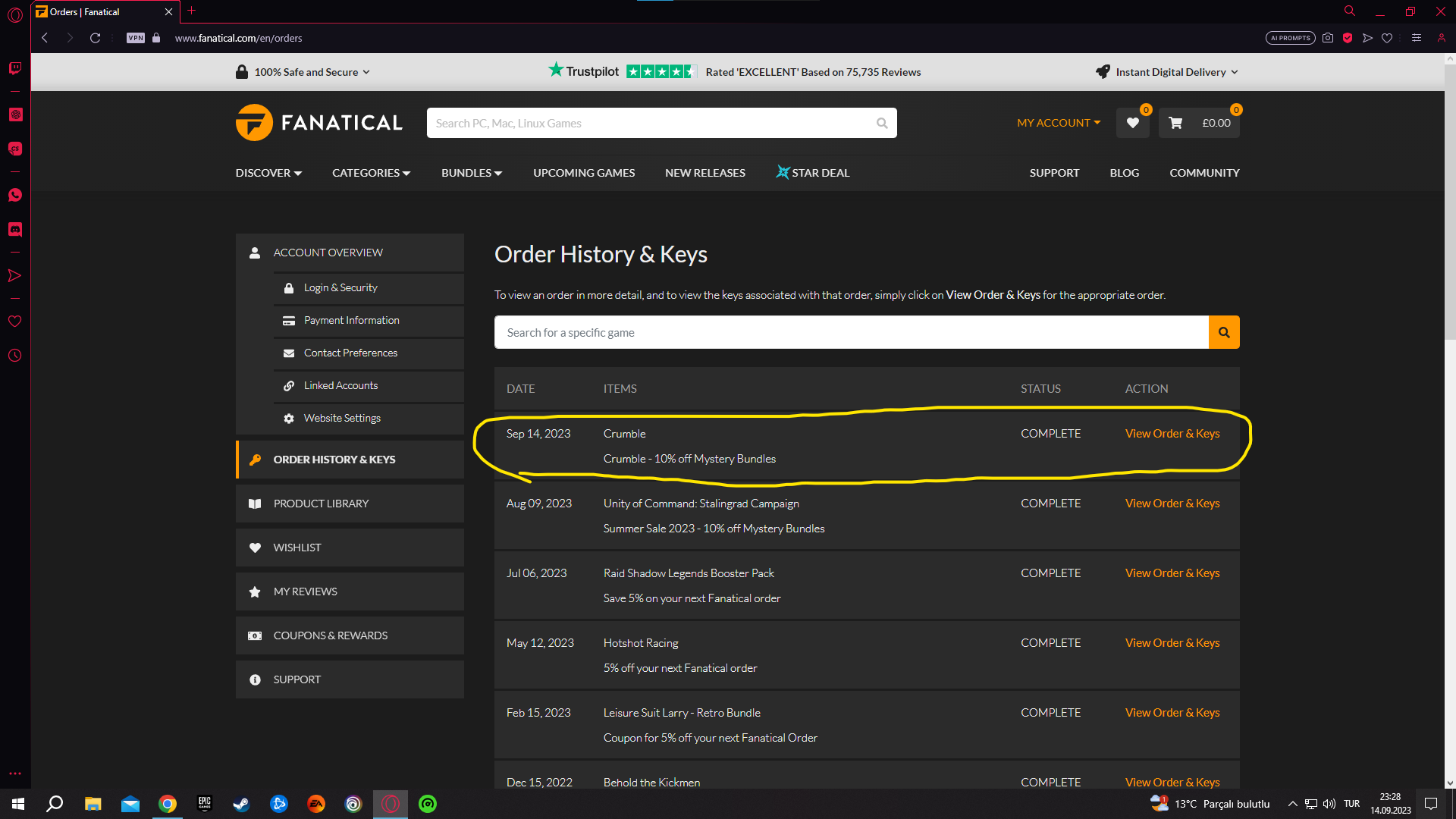This screenshot has width=1456, height=819.
Task: Open Star Deal page
Action: pyautogui.click(x=812, y=173)
